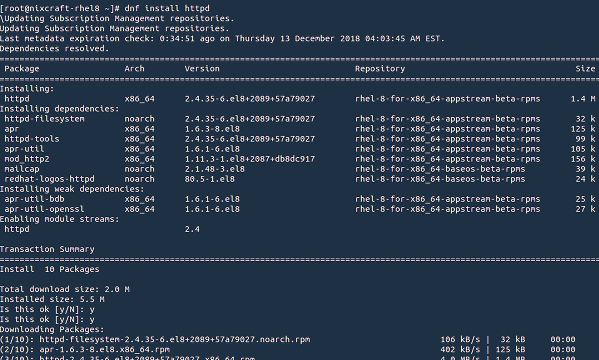Click the Version column header
This screenshot has width=599, height=360.
(x=202, y=69)
